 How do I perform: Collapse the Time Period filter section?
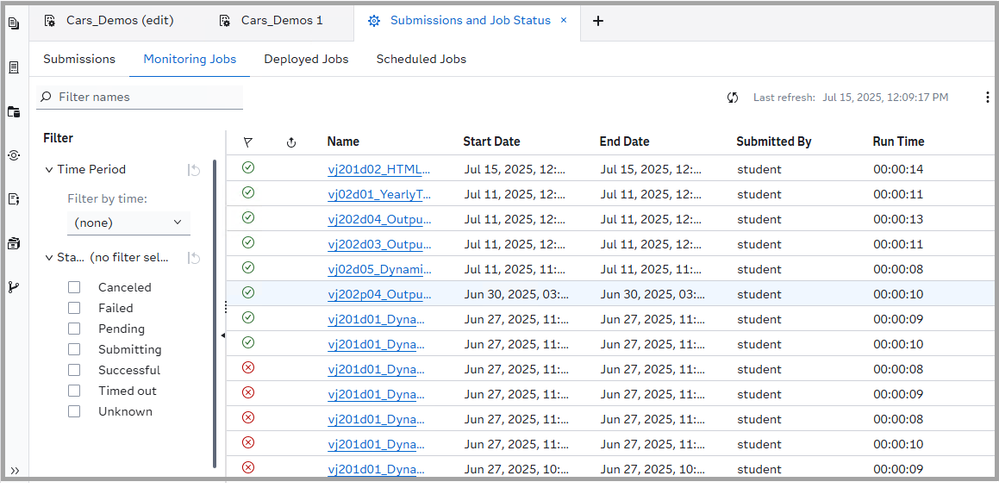tap(49, 170)
